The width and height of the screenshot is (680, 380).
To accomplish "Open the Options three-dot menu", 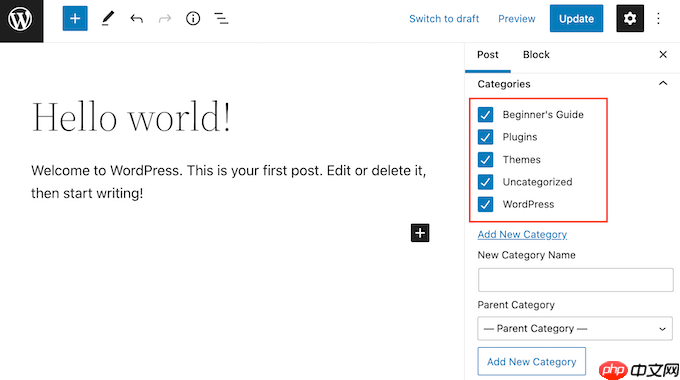I will [658, 19].
